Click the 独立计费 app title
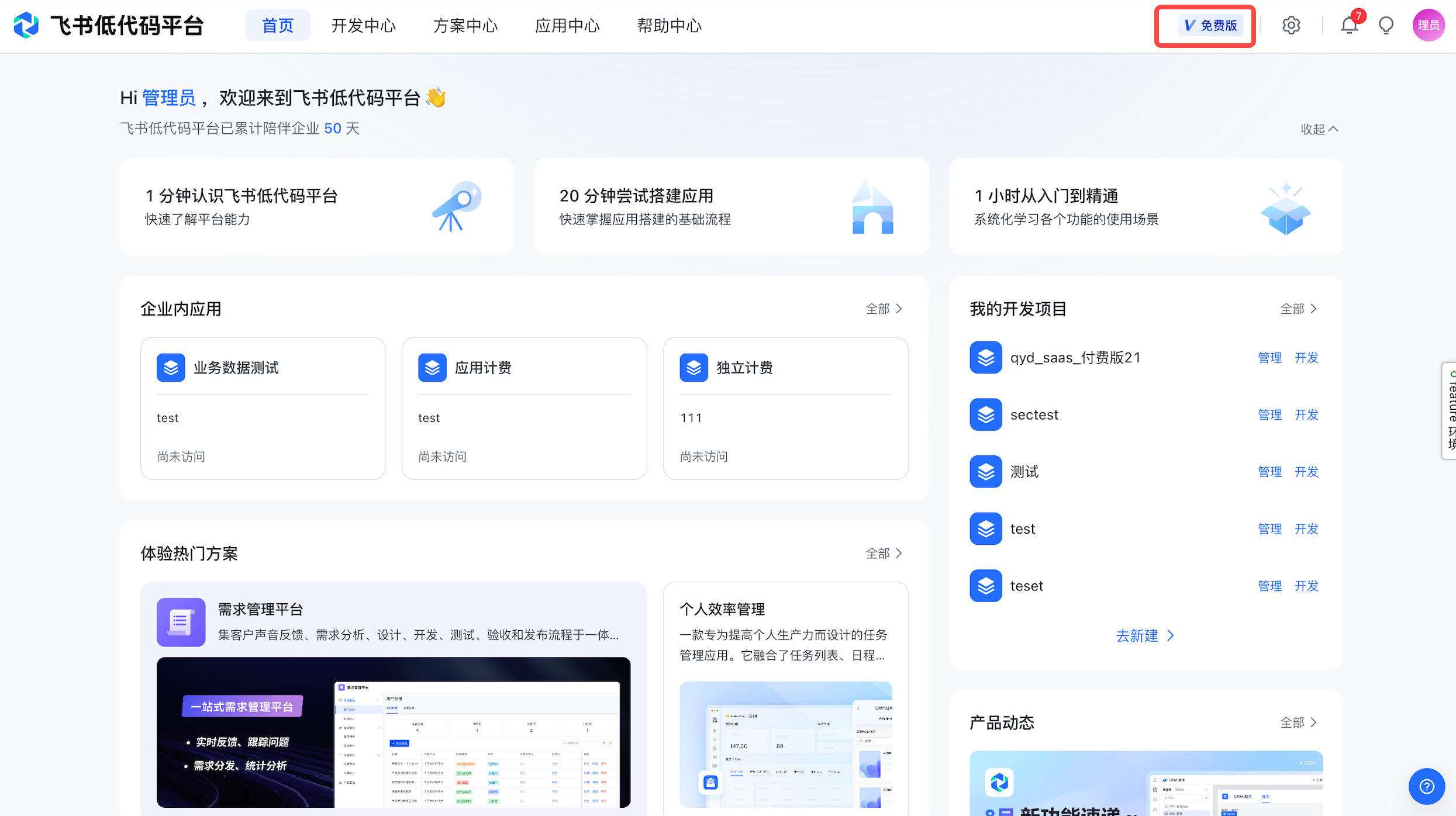Screen dimensions: 1456x816 pos(744,368)
